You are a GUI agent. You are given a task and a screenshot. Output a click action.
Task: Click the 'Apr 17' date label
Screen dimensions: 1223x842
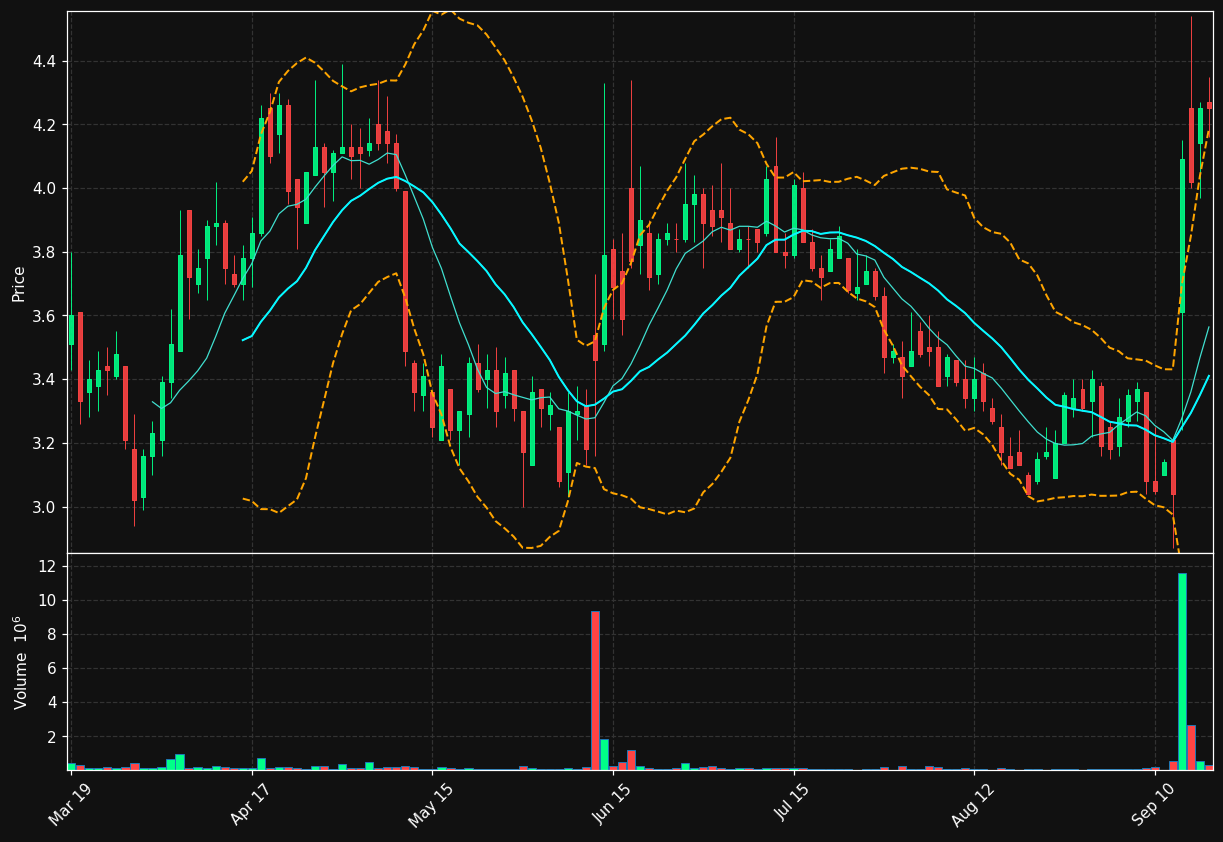click(252, 804)
